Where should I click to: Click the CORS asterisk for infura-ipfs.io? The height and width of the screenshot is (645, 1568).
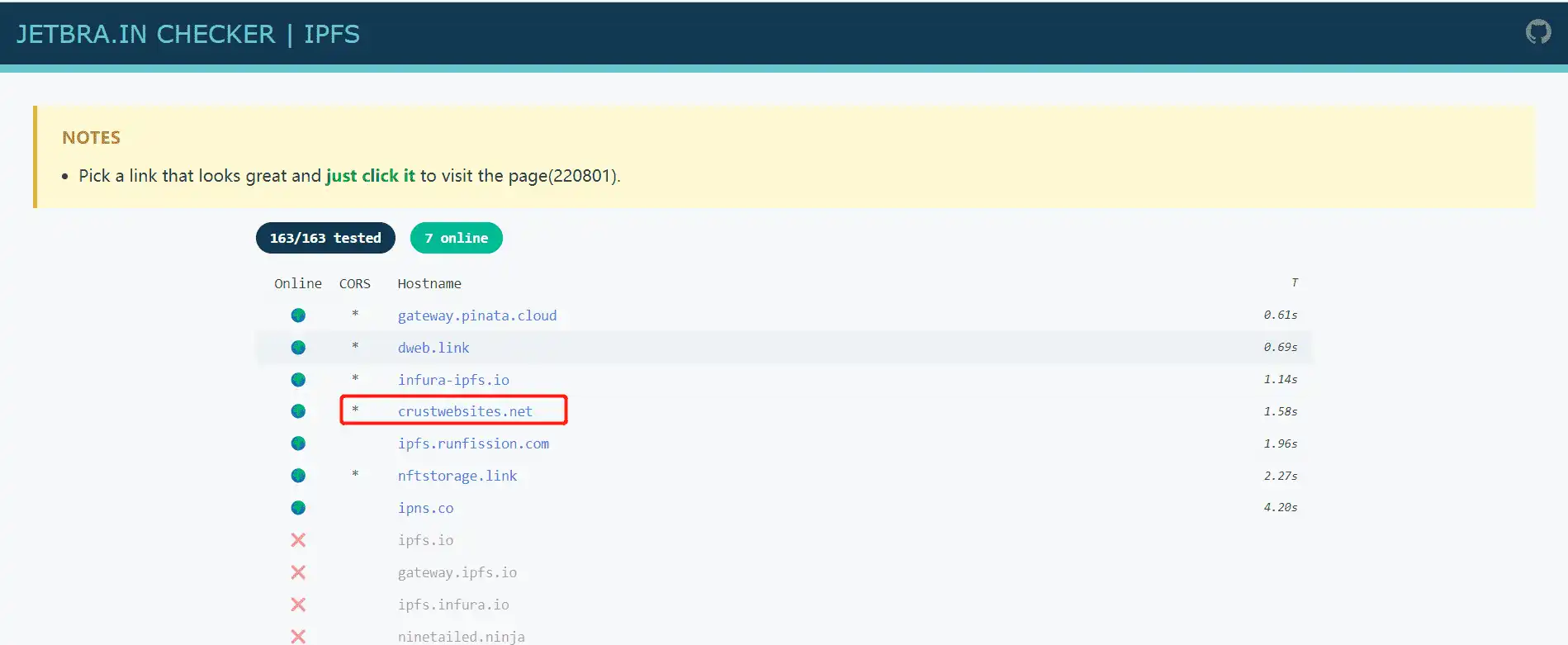click(355, 378)
